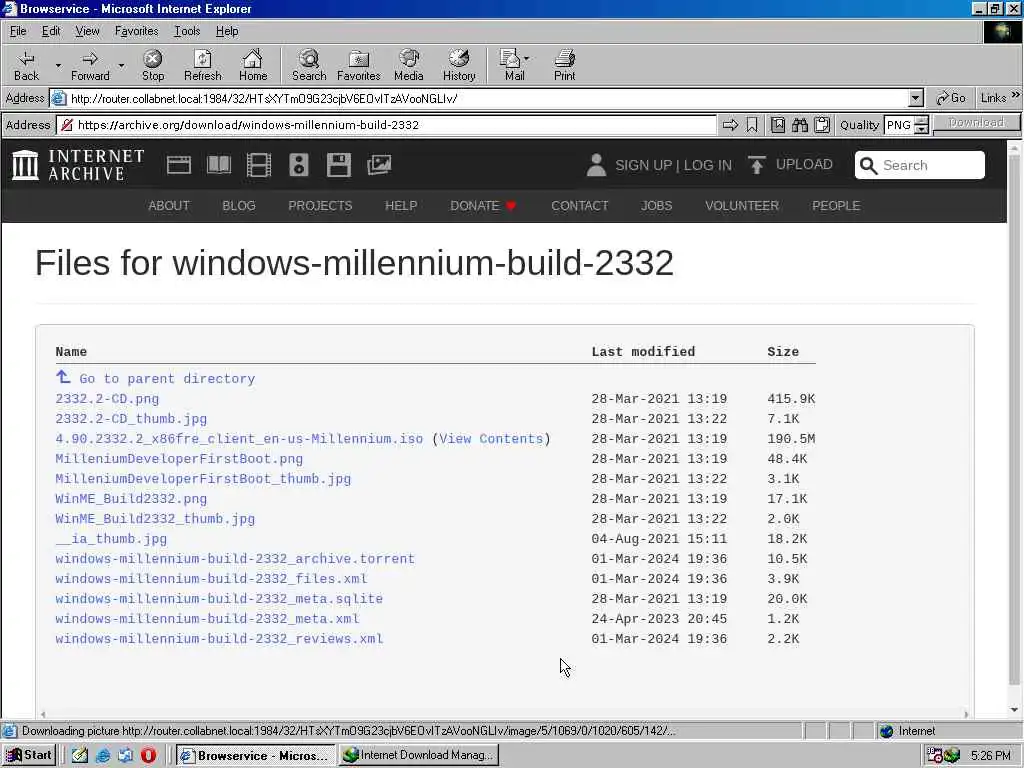Open the Internet Archive texts book icon
This screenshot has width=1024, height=768.
coord(219,165)
